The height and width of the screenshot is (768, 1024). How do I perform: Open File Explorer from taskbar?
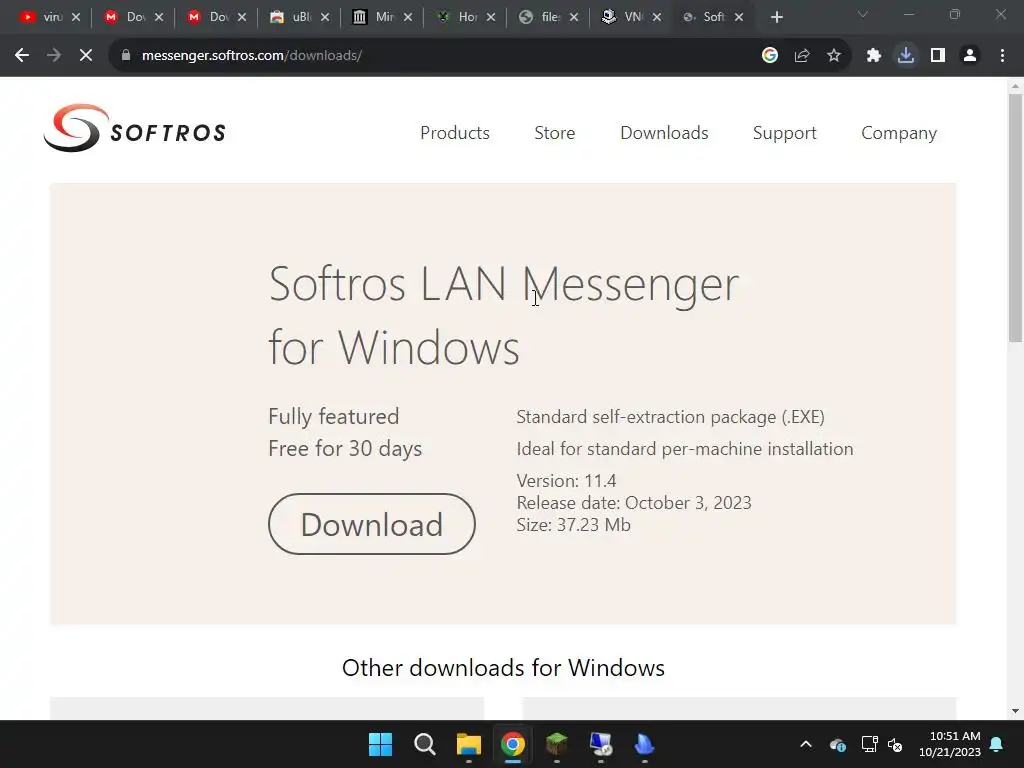click(468, 744)
